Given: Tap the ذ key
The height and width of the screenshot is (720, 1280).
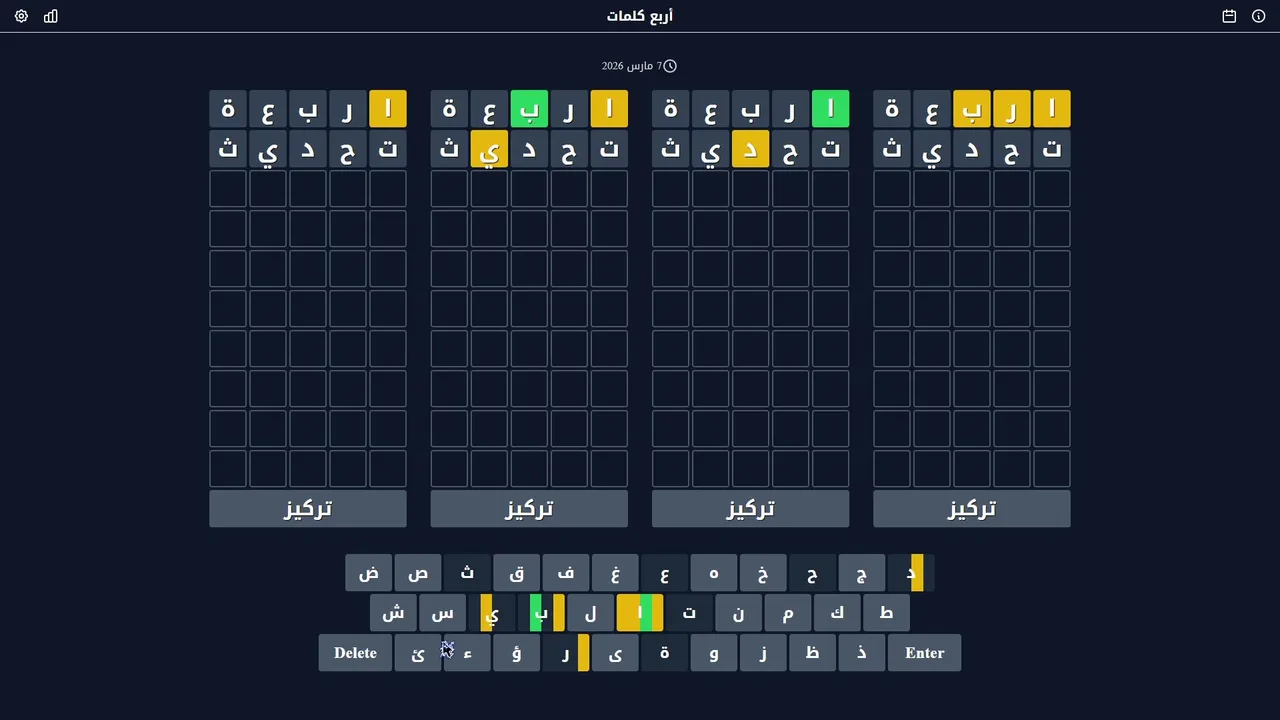Looking at the screenshot, I should tap(861, 653).
